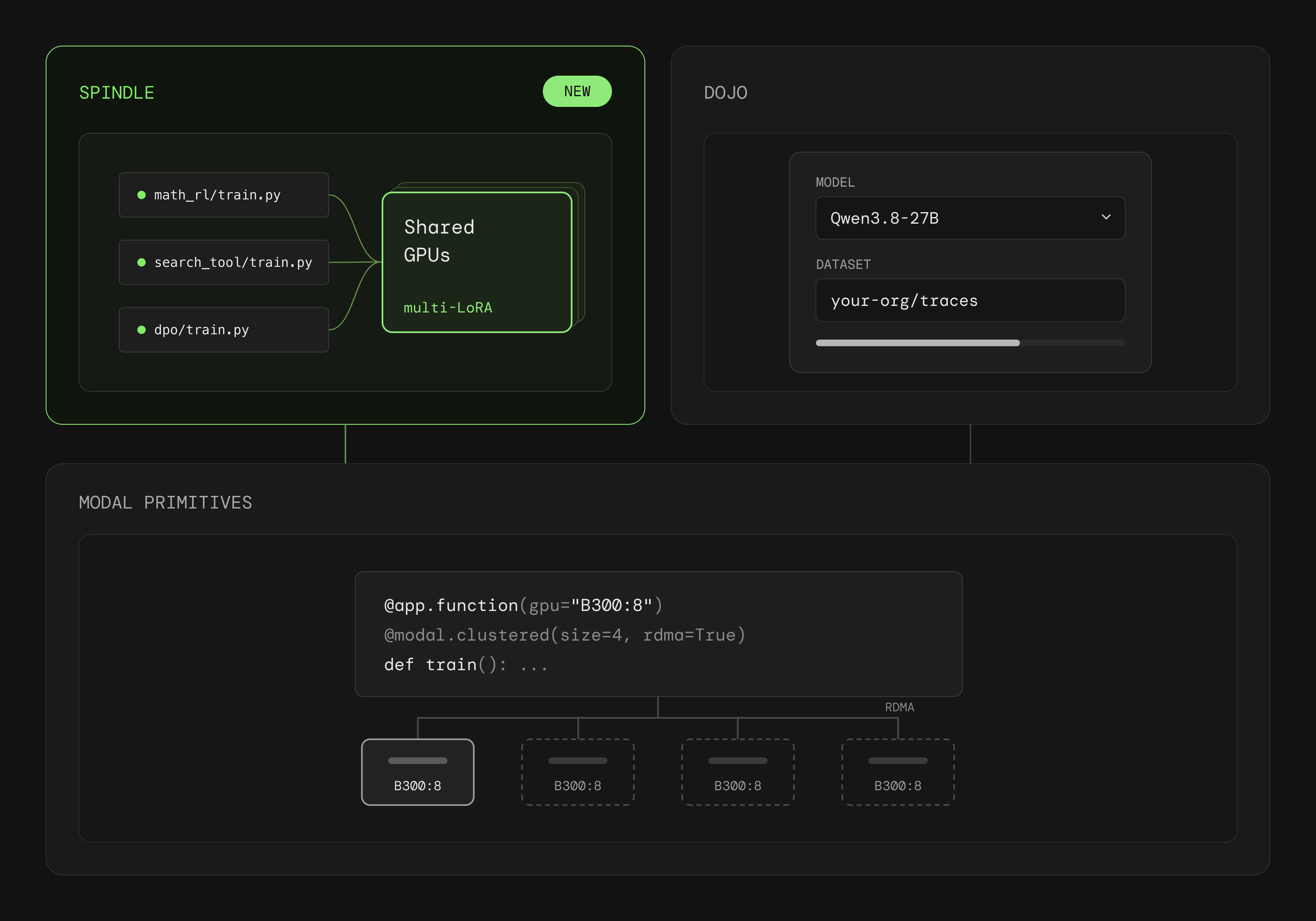
Task: Click the @app.function code line
Action: [523, 605]
